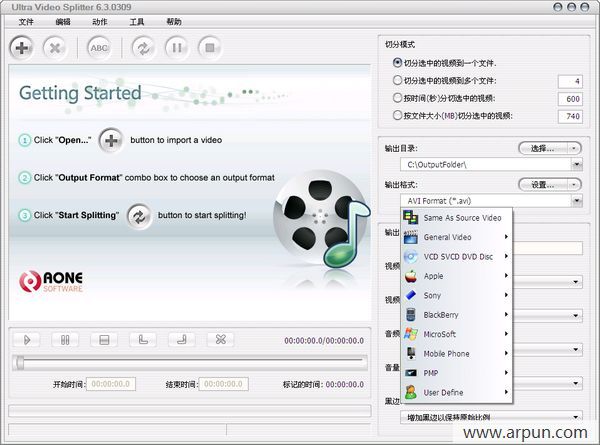600x445 pixels.
Task: Click the General Video clapboard icon
Action: pyautogui.click(x=411, y=237)
